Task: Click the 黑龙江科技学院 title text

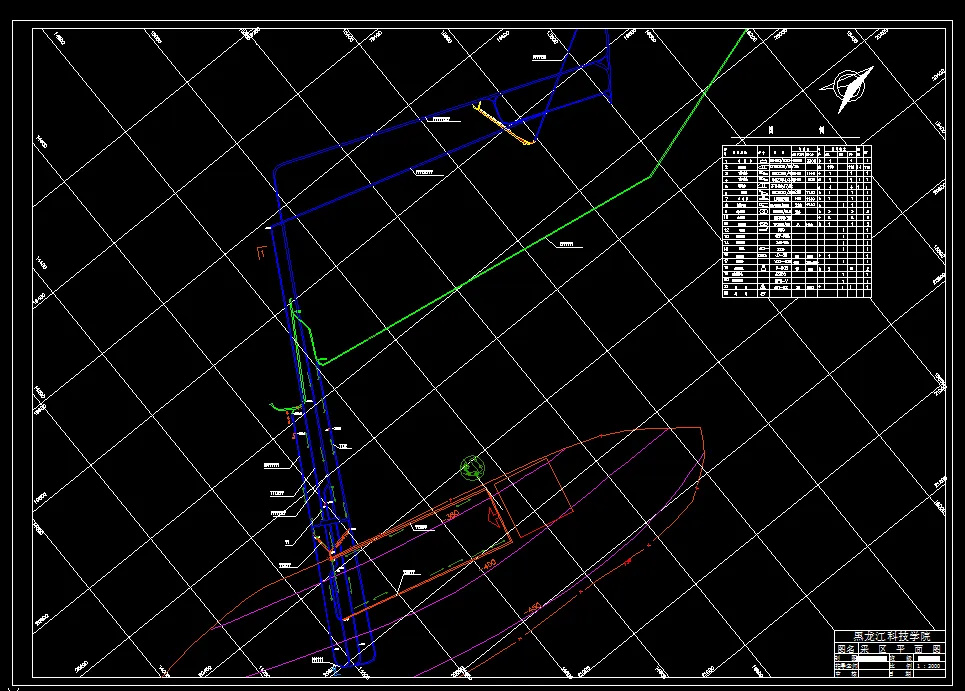Action: 890,637
